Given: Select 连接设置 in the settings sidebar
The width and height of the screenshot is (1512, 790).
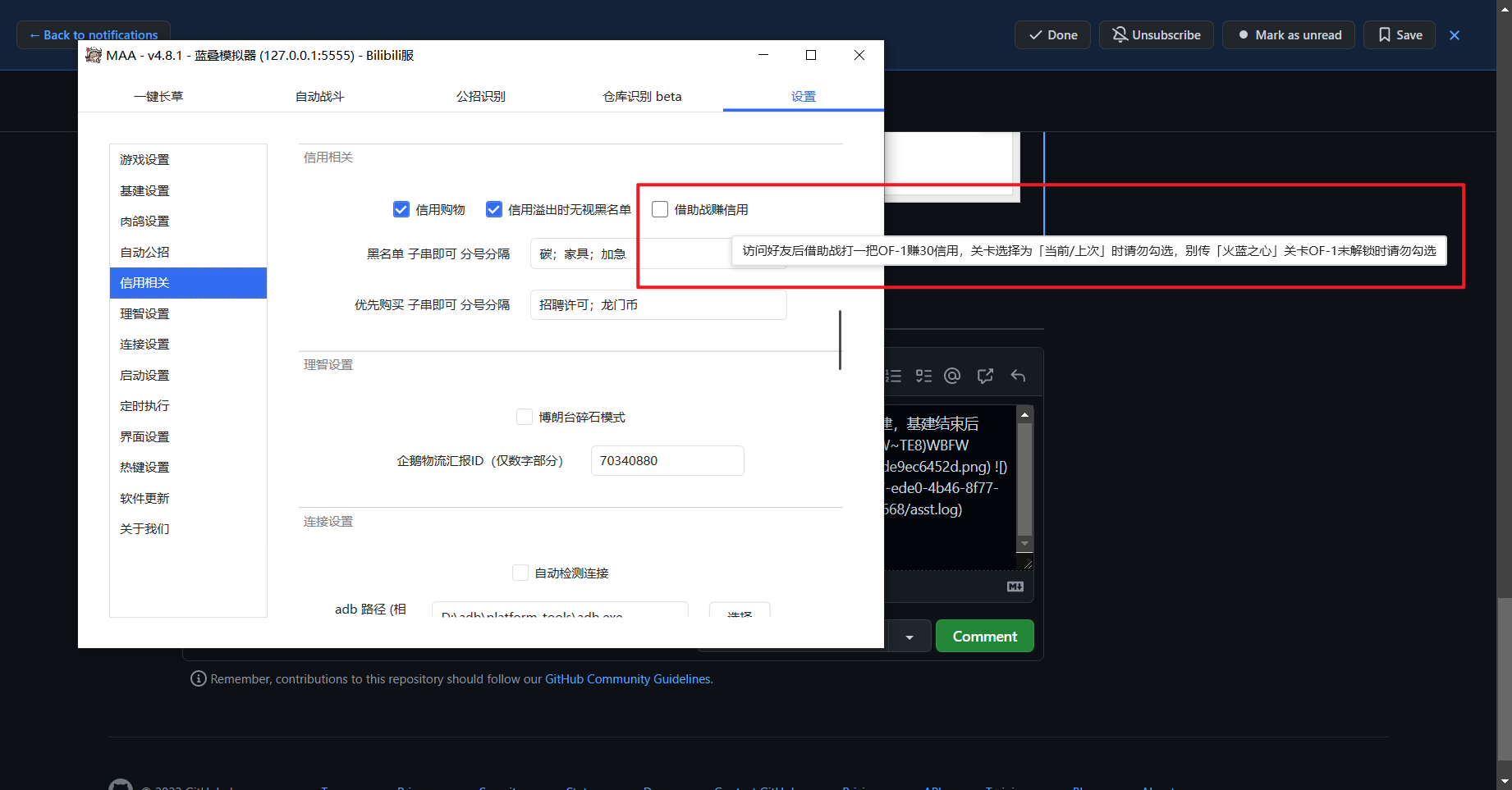Looking at the screenshot, I should pos(144,344).
